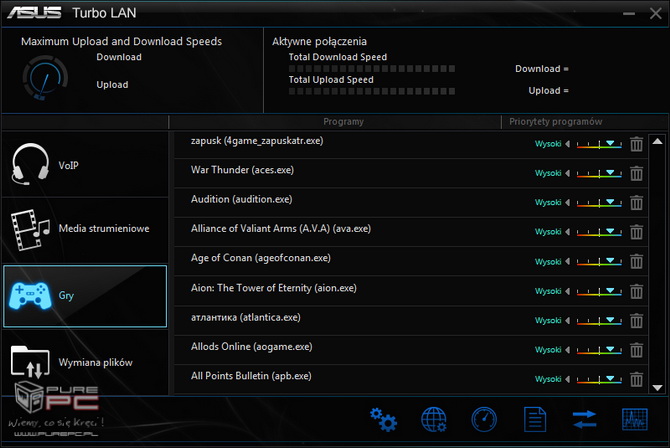The width and height of the screenshot is (670, 448).
Task: Lower priority arrow for Aion
Action: click(567, 291)
